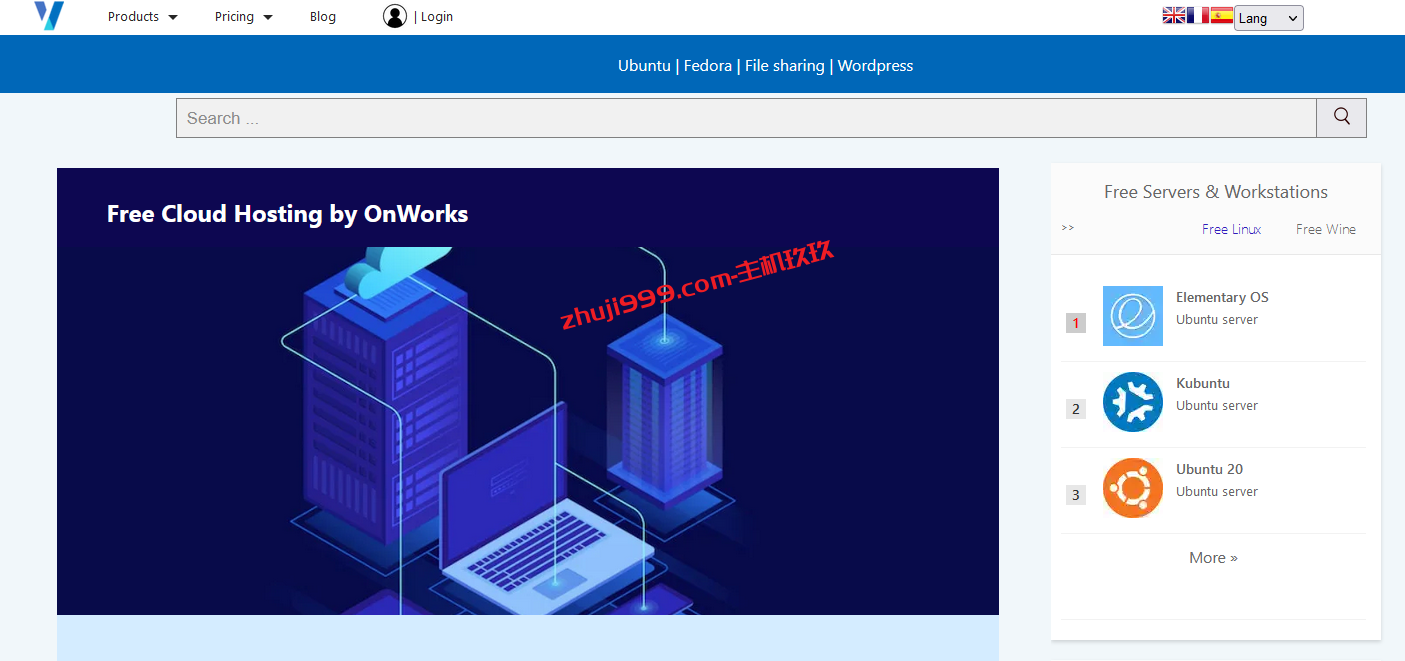Open the Kubuntu logo thumbnail
This screenshot has height=661, width=1405.
[x=1133, y=402]
